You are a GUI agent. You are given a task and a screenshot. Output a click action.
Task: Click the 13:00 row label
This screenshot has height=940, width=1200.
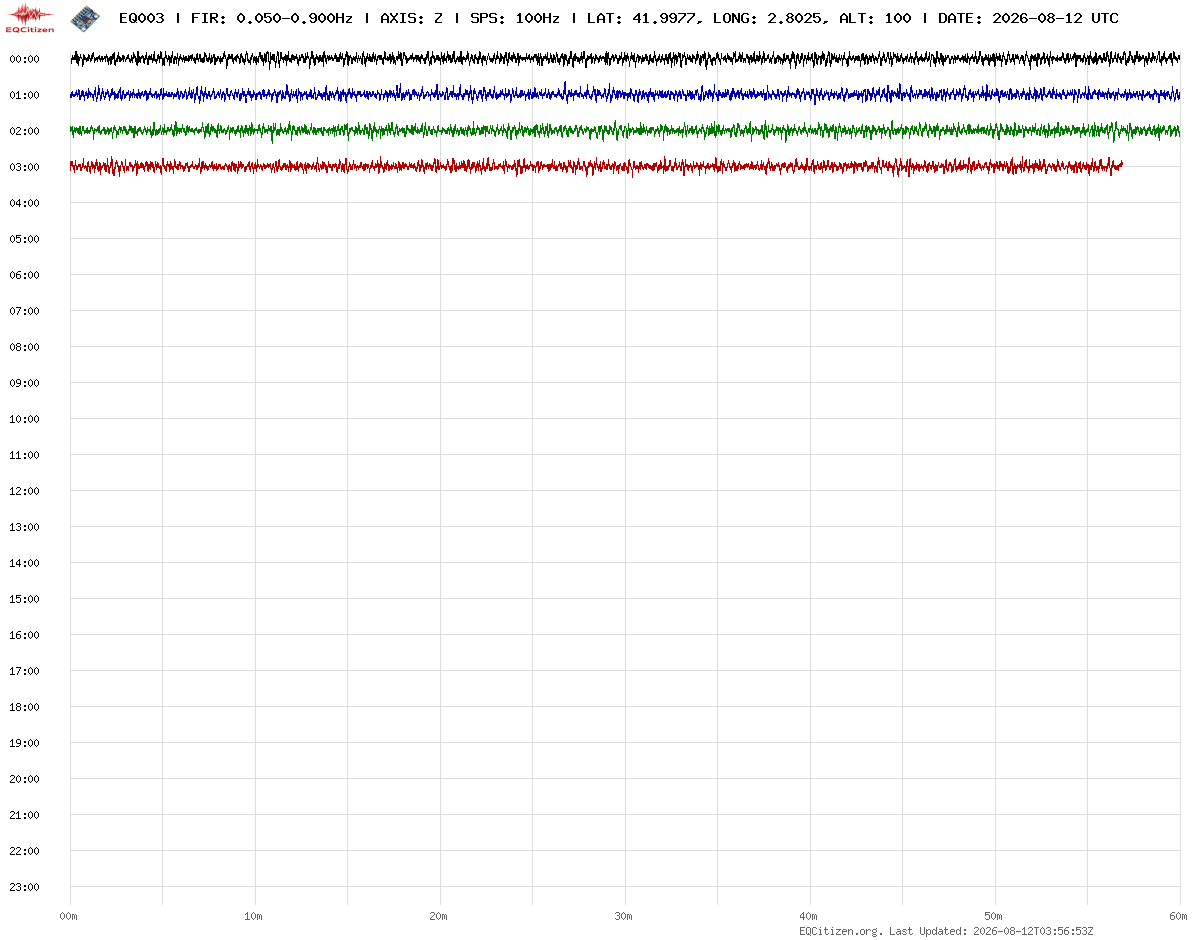pyautogui.click(x=24, y=527)
